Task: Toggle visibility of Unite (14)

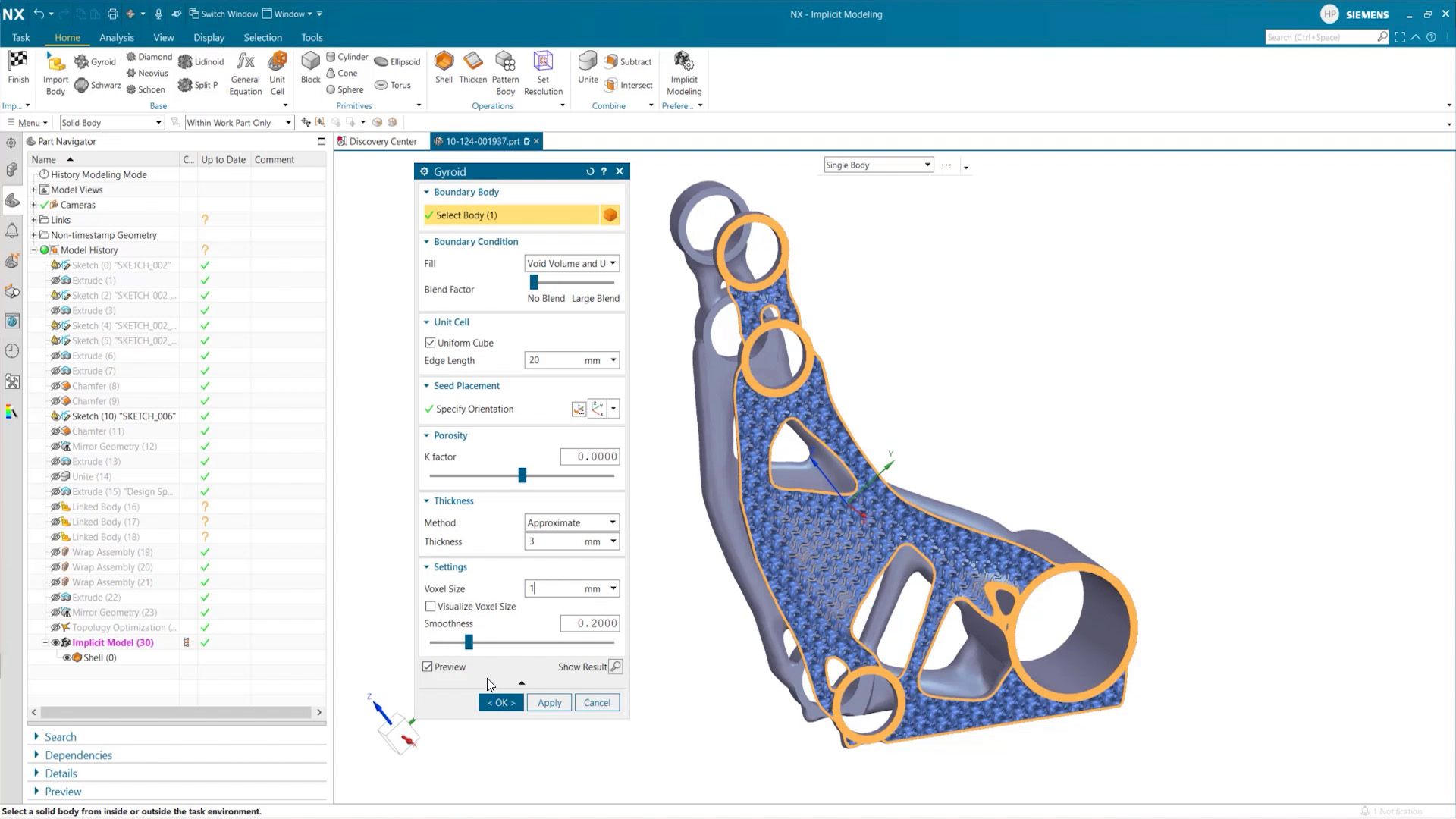Action: tap(55, 476)
